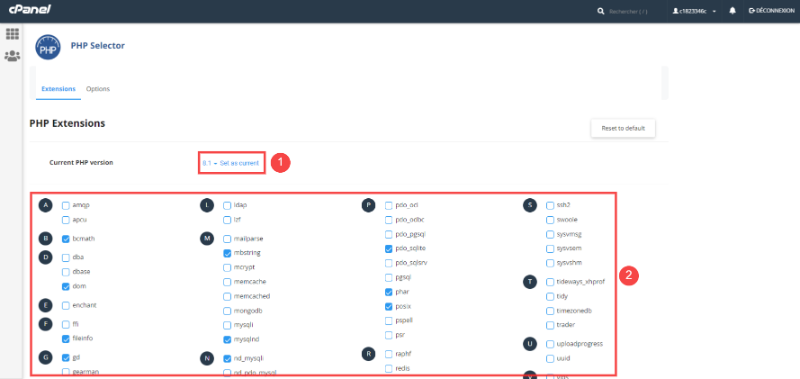
Task: Enable the psr extension checkbox
Action: point(389,335)
